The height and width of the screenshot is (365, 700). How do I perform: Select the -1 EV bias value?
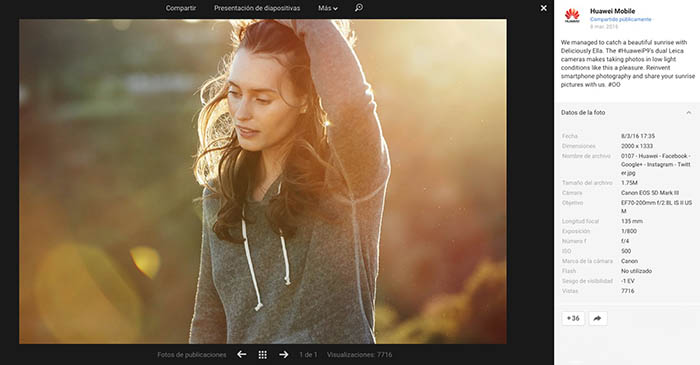627,281
